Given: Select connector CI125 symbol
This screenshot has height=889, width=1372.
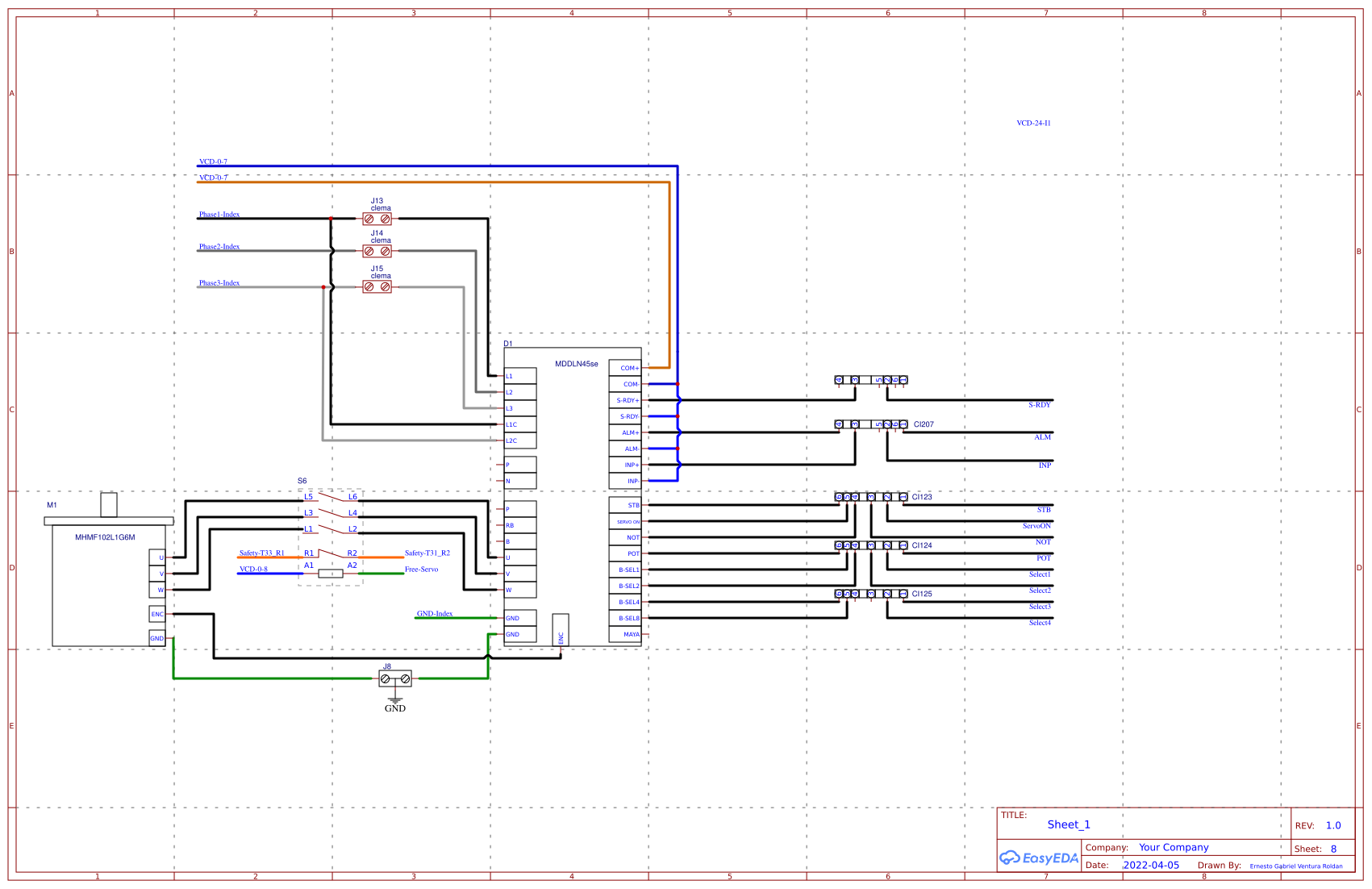Looking at the screenshot, I should coord(871,593).
